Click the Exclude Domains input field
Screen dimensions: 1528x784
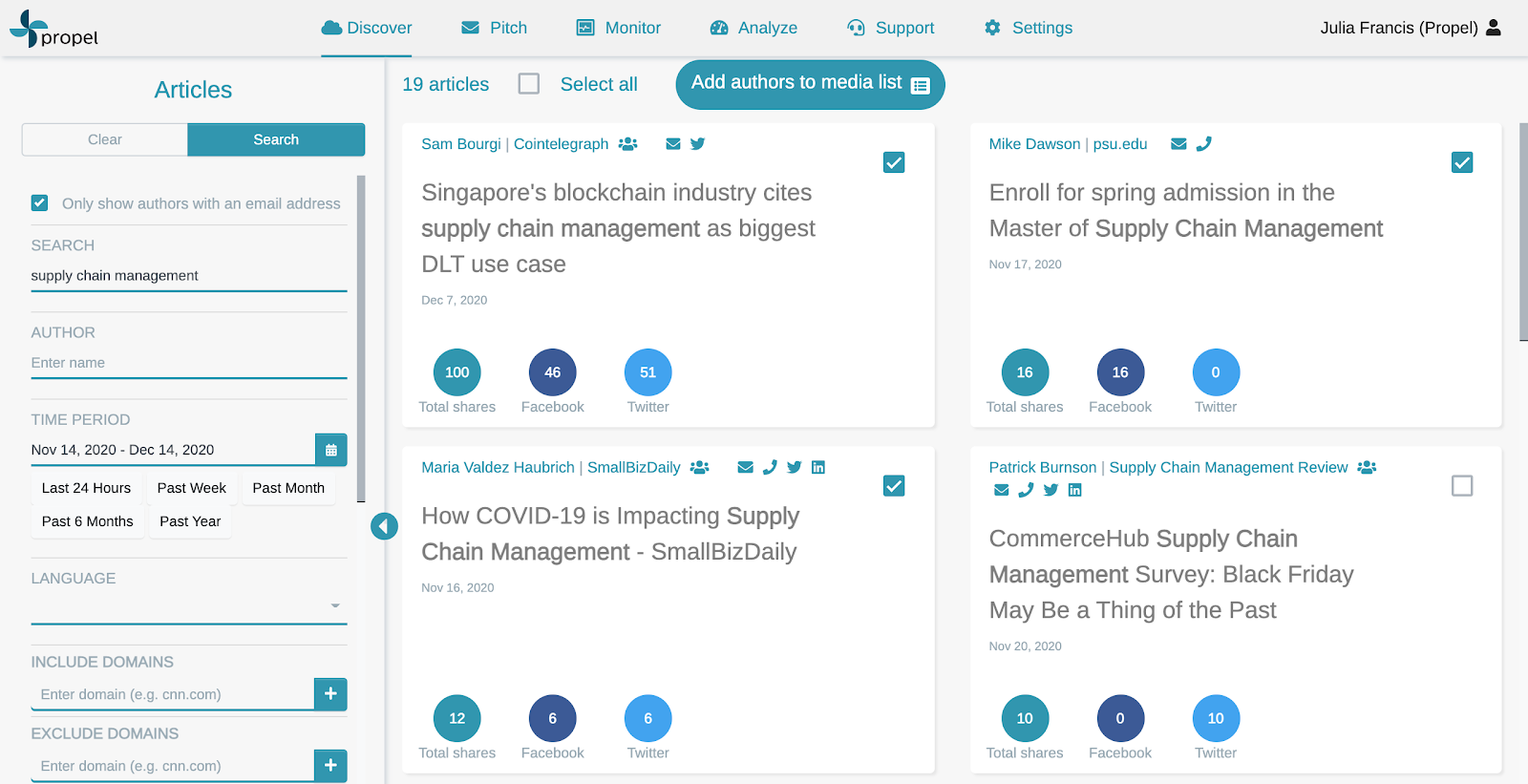click(x=173, y=766)
